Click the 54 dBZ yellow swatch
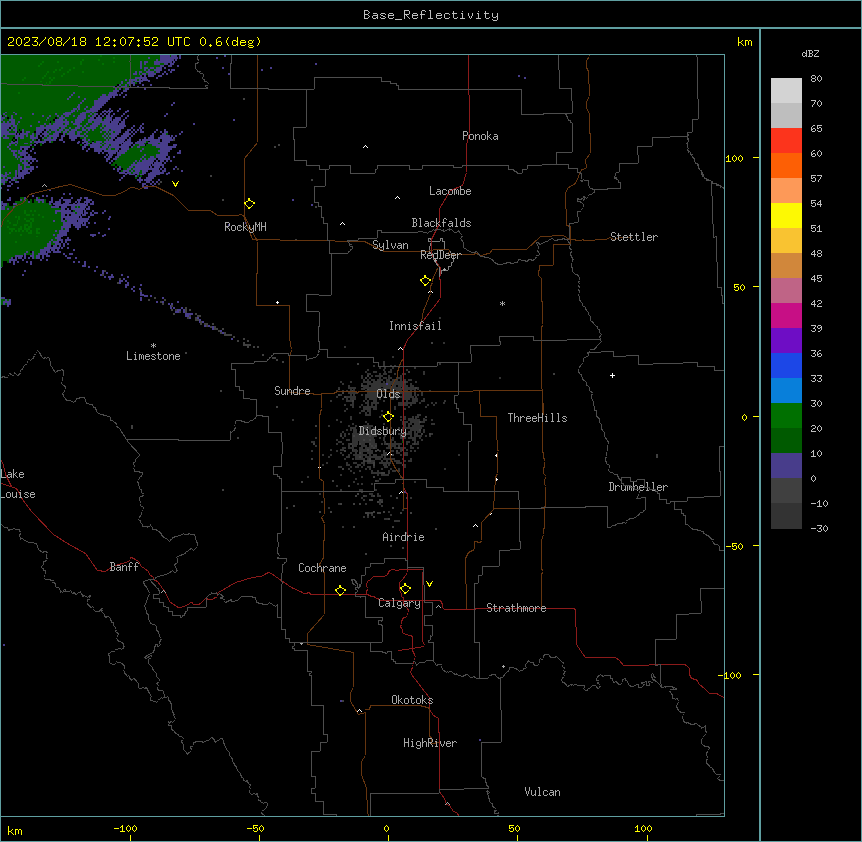Viewport: 862px width, 842px height. 786,215
